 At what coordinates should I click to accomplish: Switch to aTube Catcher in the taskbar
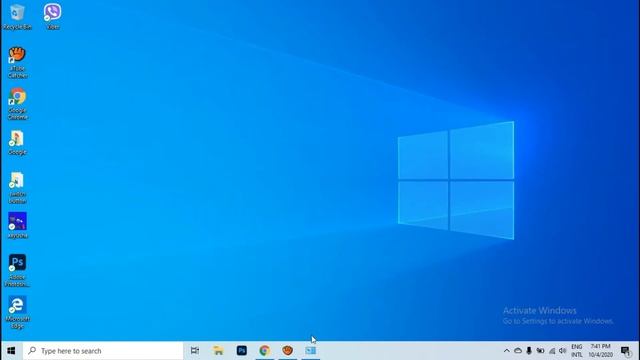coord(288,351)
